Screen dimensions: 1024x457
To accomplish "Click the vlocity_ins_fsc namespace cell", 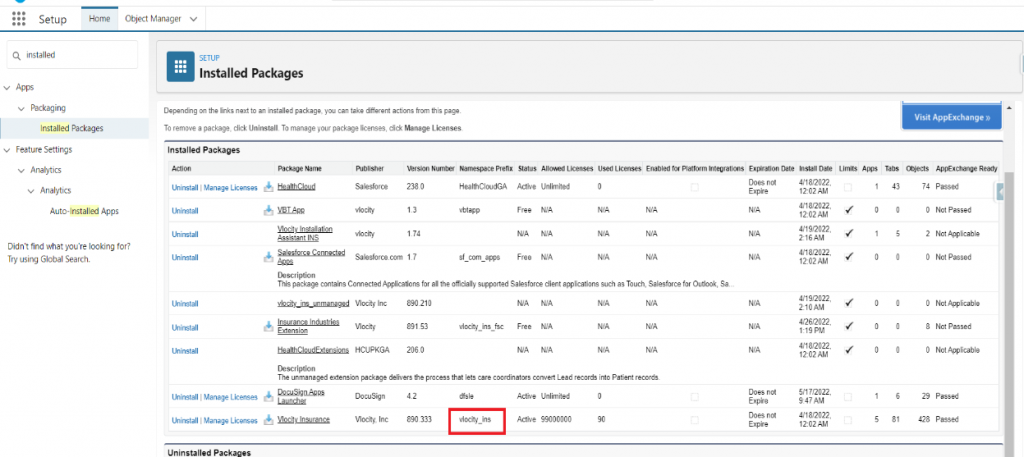I will (x=481, y=327).
